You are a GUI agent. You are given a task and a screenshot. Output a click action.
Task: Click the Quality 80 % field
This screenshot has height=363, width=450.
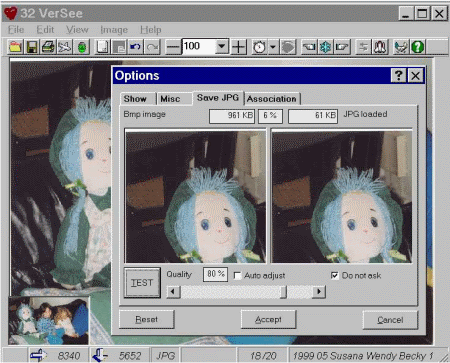click(x=216, y=274)
